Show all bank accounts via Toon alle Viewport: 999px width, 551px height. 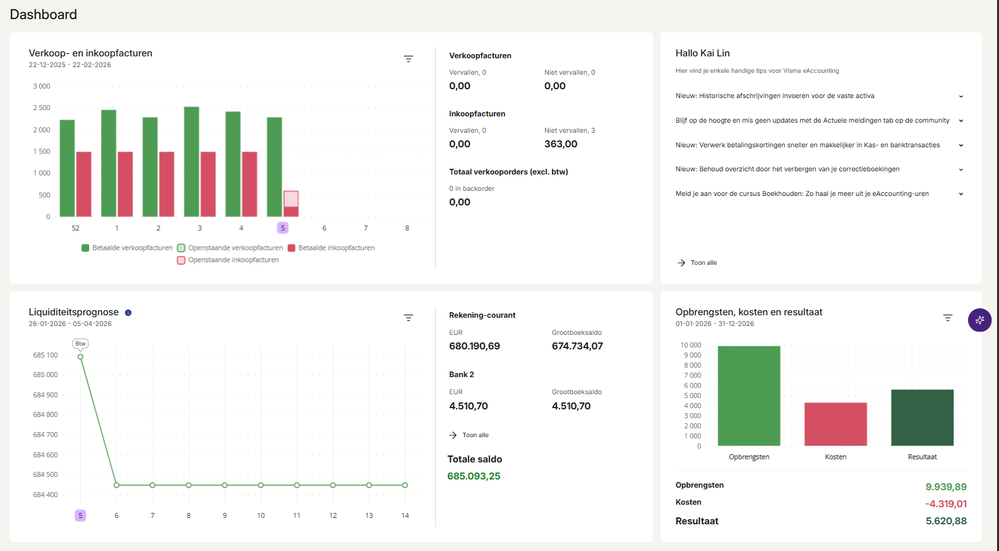(x=475, y=435)
